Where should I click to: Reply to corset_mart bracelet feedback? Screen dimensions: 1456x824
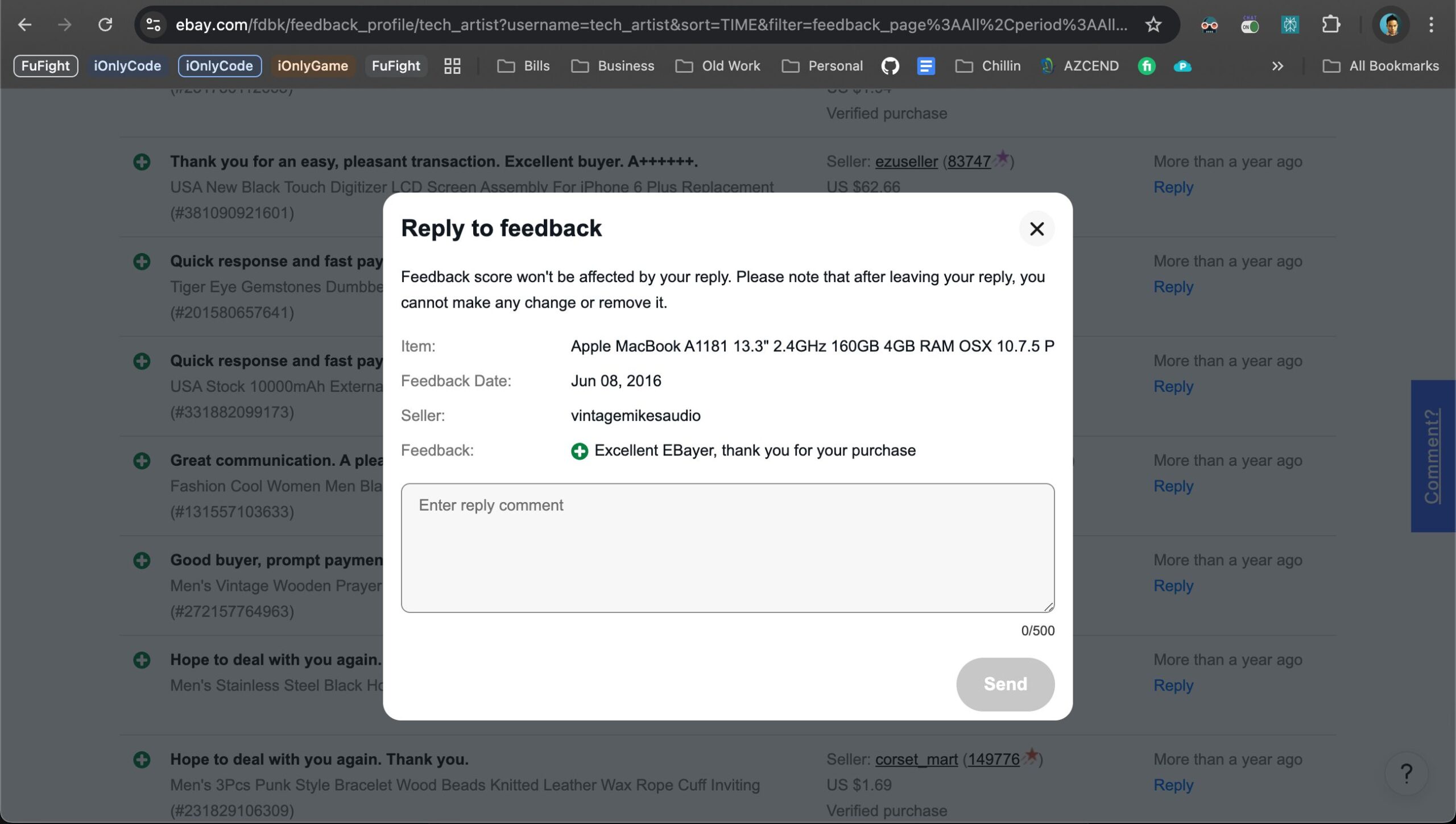click(x=1173, y=785)
